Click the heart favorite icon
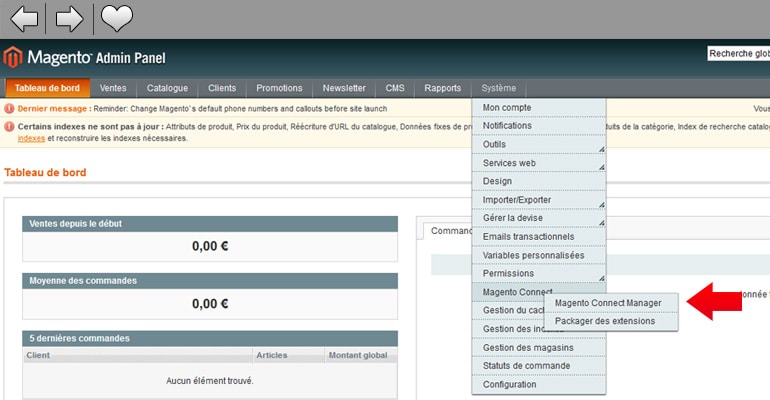Screen dimensions: 770x400 [116, 18]
